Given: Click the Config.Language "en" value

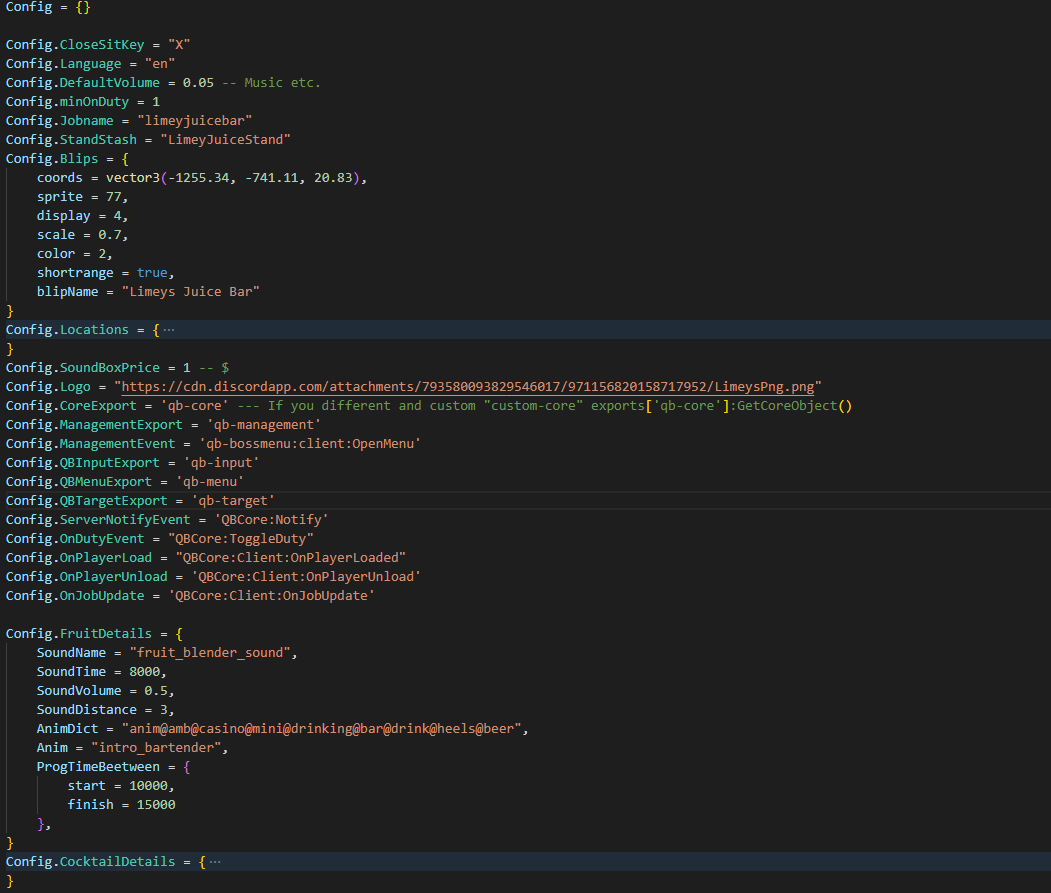Looking at the screenshot, I should click(160, 64).
